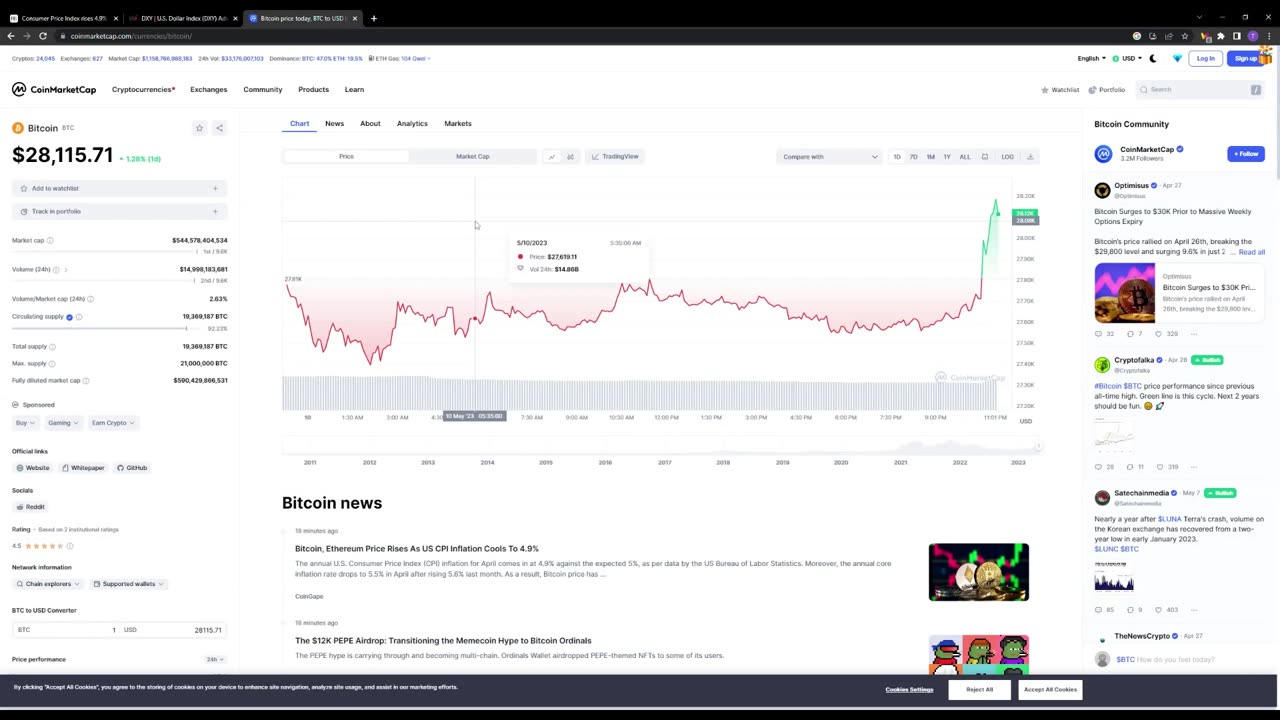The image size is (1280, 720).
Task: Click the Log In button
Action: click(x=1206, y=58)
